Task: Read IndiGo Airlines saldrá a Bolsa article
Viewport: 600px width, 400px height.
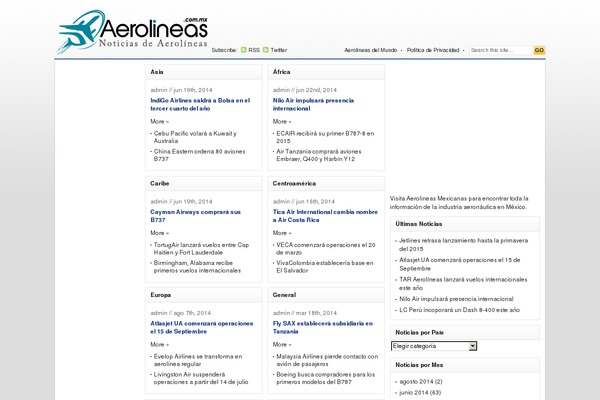Action: coord(200,104)
